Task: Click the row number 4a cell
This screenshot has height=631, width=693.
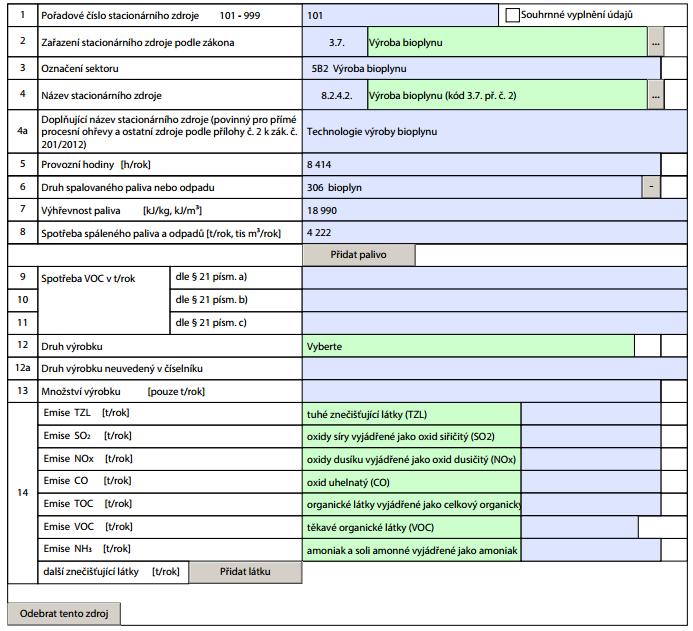Action: point(23,131)
